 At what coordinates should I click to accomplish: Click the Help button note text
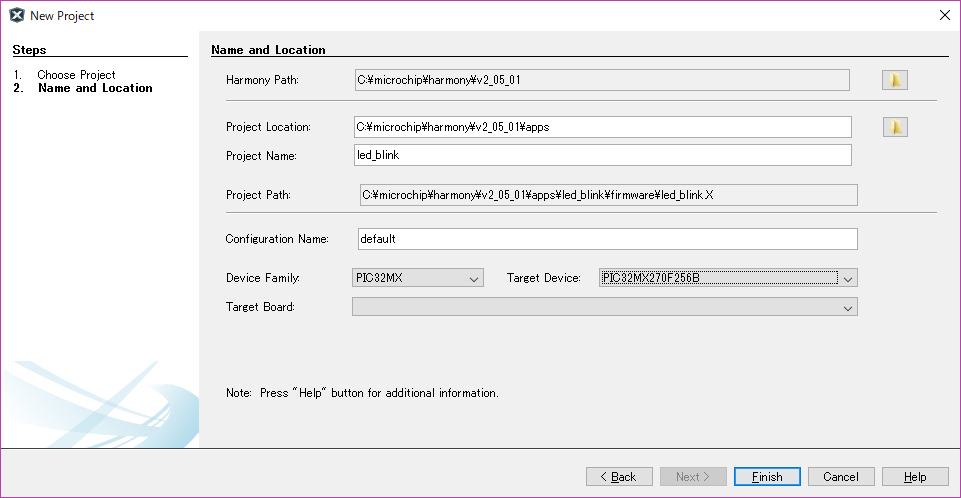362,393
